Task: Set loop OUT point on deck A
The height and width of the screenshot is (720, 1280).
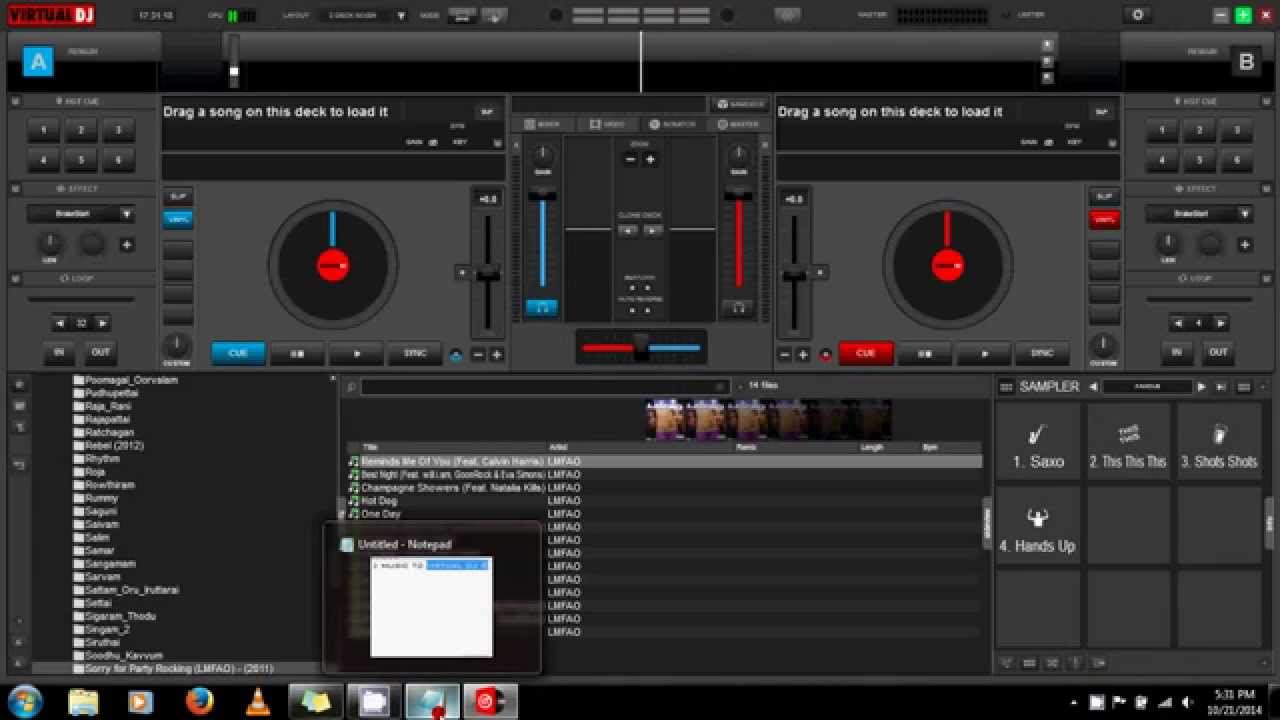Action: pyautogui.click(x=101, y=352)
